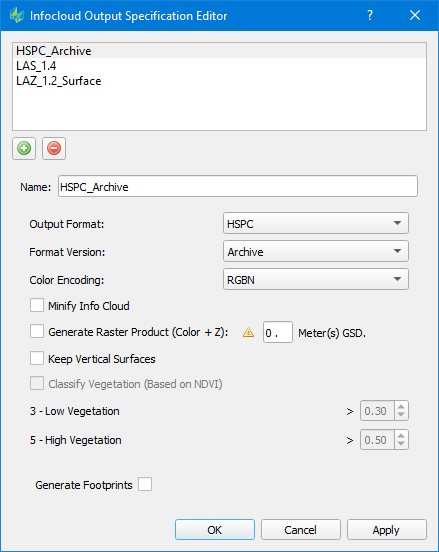Click the warning icon beside GSD field
This screenshot has height=552, width=439.
[248, 332]
